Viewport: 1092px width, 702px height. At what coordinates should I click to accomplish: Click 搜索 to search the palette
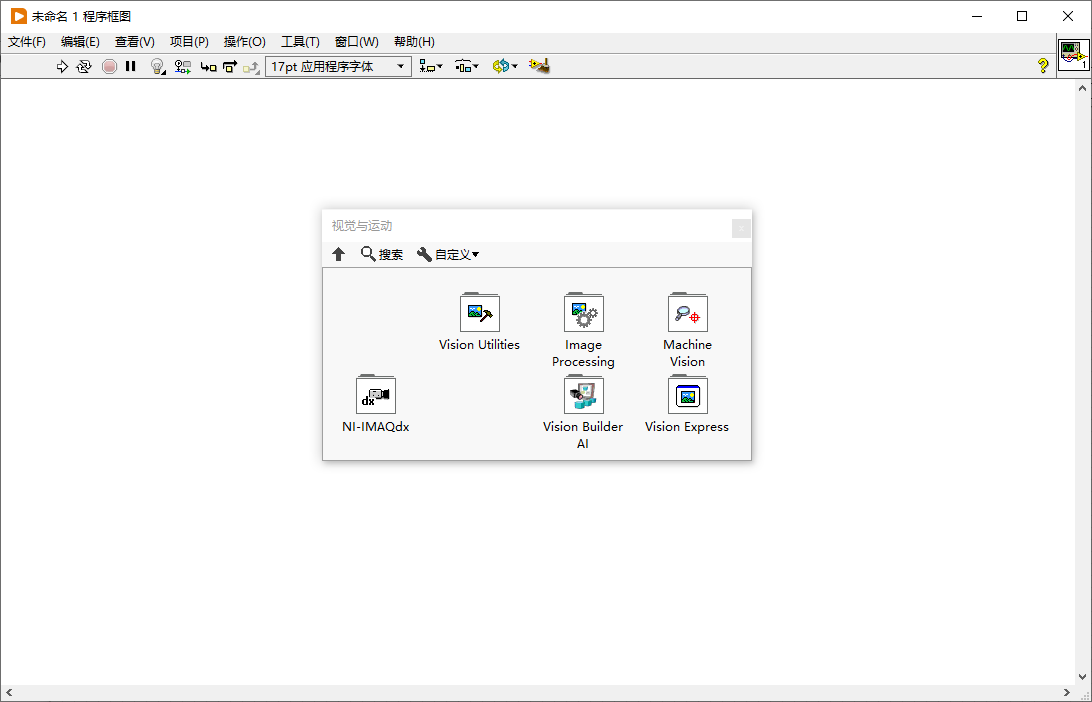[382, 254]
